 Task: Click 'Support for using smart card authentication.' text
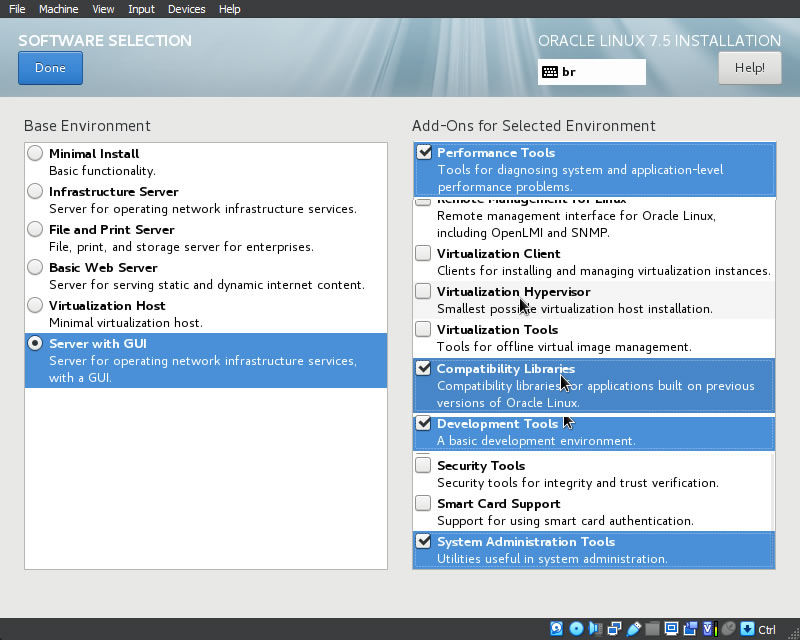(x=565, y=521)
